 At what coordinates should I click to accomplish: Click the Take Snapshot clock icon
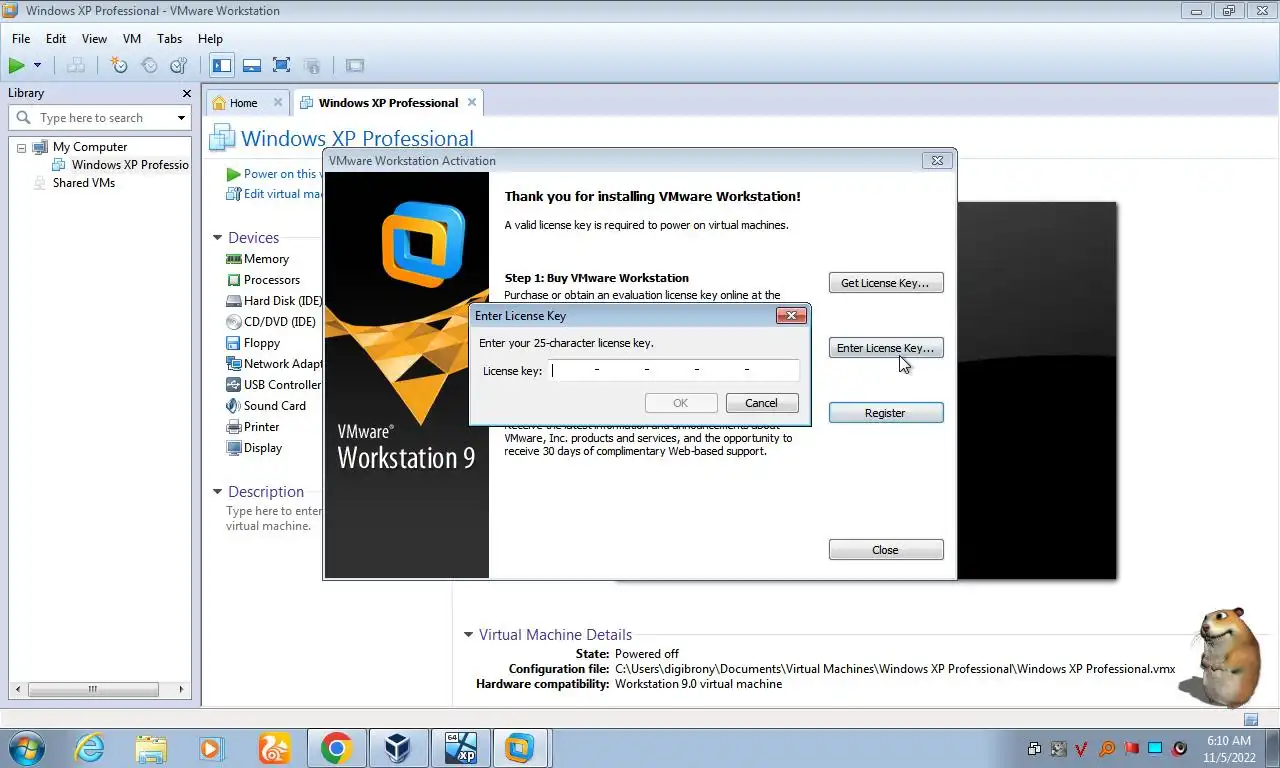119,66
